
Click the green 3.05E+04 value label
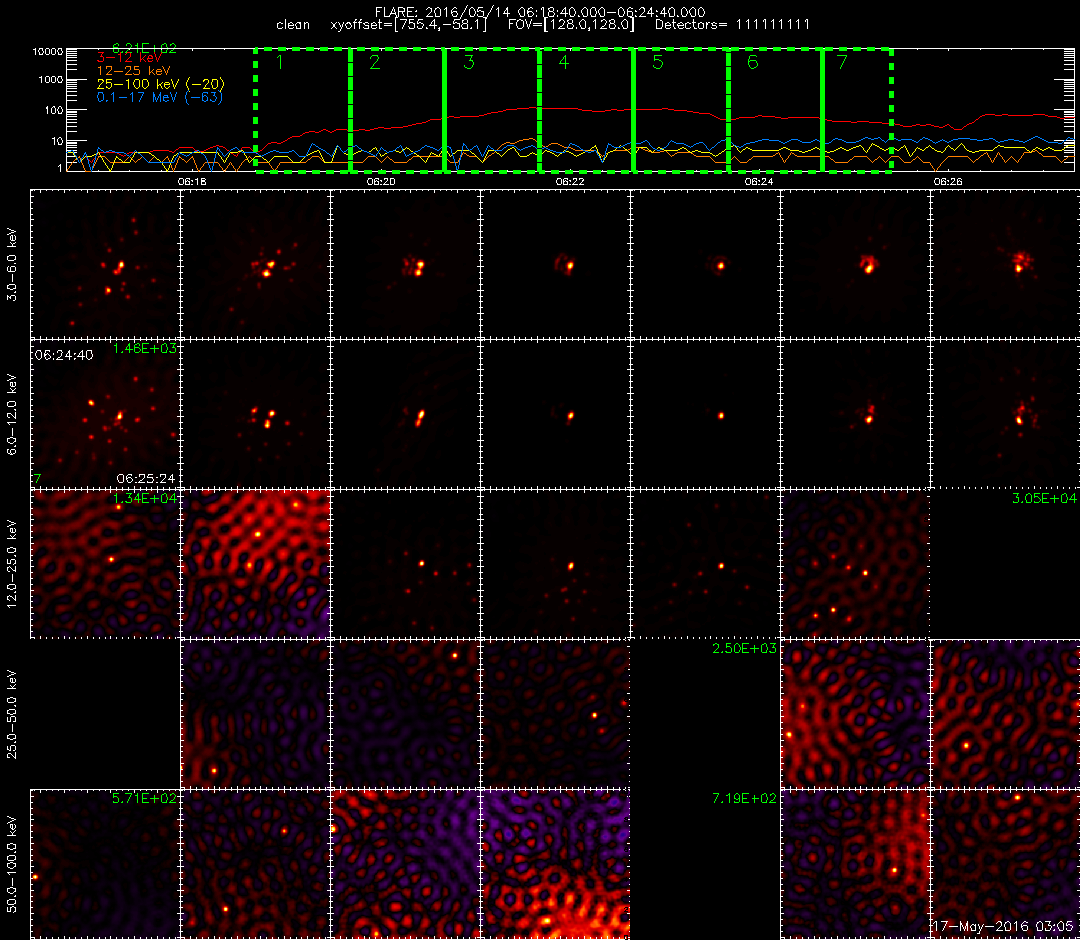1044,499
